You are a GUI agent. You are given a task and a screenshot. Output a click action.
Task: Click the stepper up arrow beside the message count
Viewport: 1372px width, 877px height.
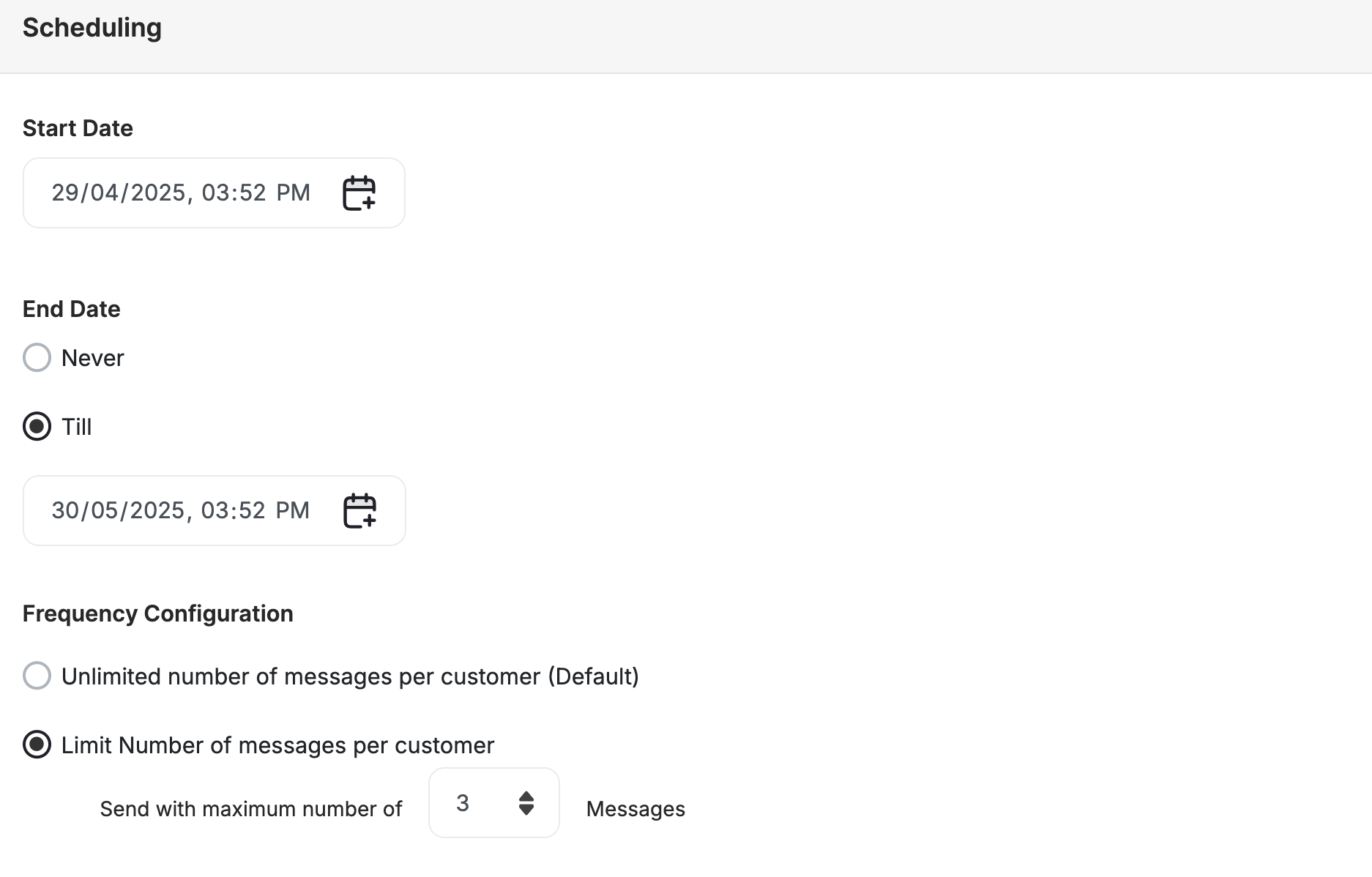click(526, 794)
